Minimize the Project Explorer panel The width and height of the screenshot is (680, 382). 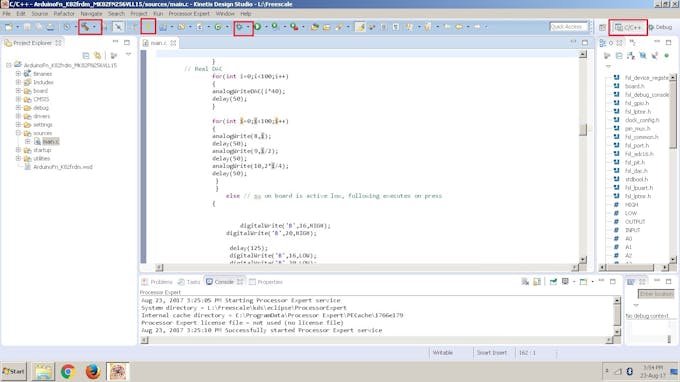click(115, 42)
